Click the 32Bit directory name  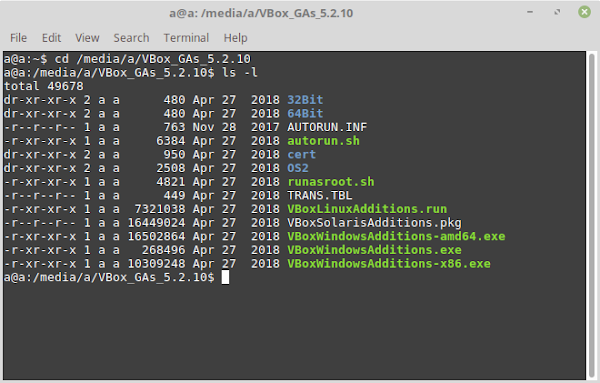pyautogui.click(x=305, y=100)
